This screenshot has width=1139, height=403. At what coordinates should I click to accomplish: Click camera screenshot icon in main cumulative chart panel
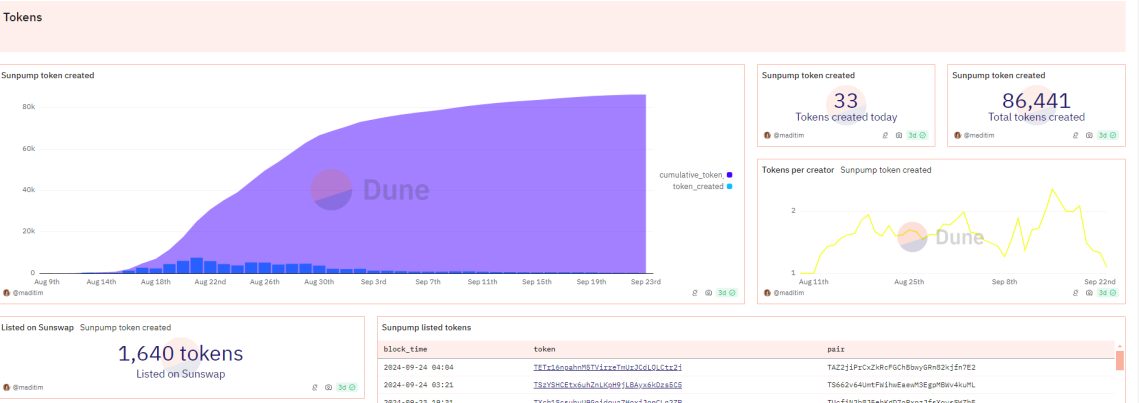(x=708, y=293)
